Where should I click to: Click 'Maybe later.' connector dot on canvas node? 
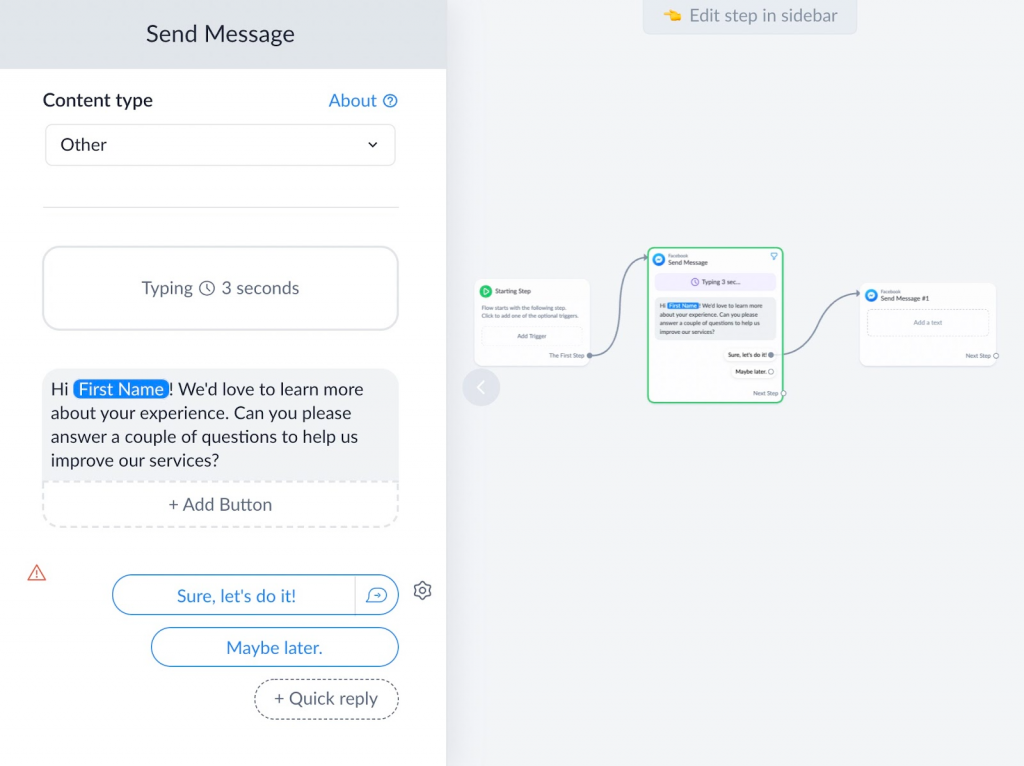(771, 372)
